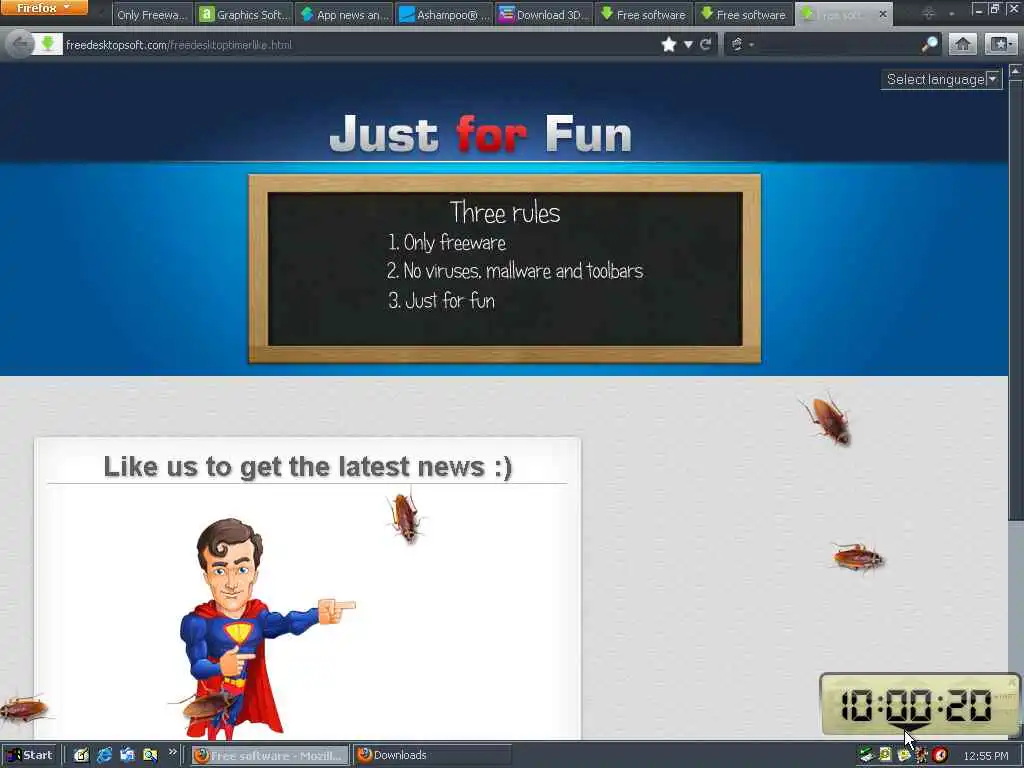The image size is (1024, 768).
Task: Go back using the browser back arrow
Action: pos(20,44)
